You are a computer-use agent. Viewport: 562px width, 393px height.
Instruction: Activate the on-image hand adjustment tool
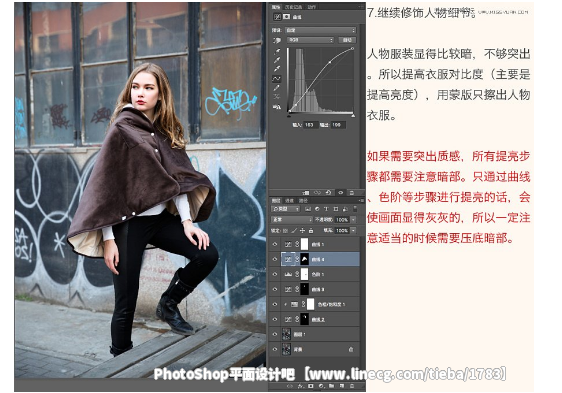coord(277,40)
